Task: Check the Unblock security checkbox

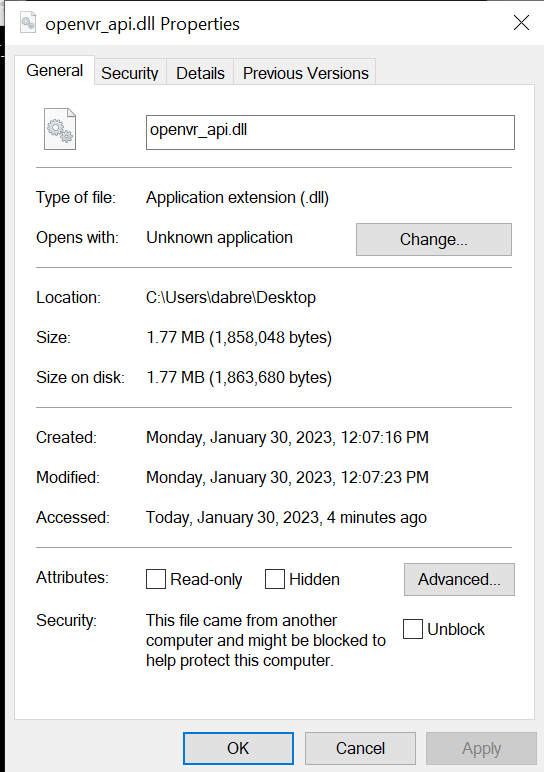Action: click(x=413, y=629)
